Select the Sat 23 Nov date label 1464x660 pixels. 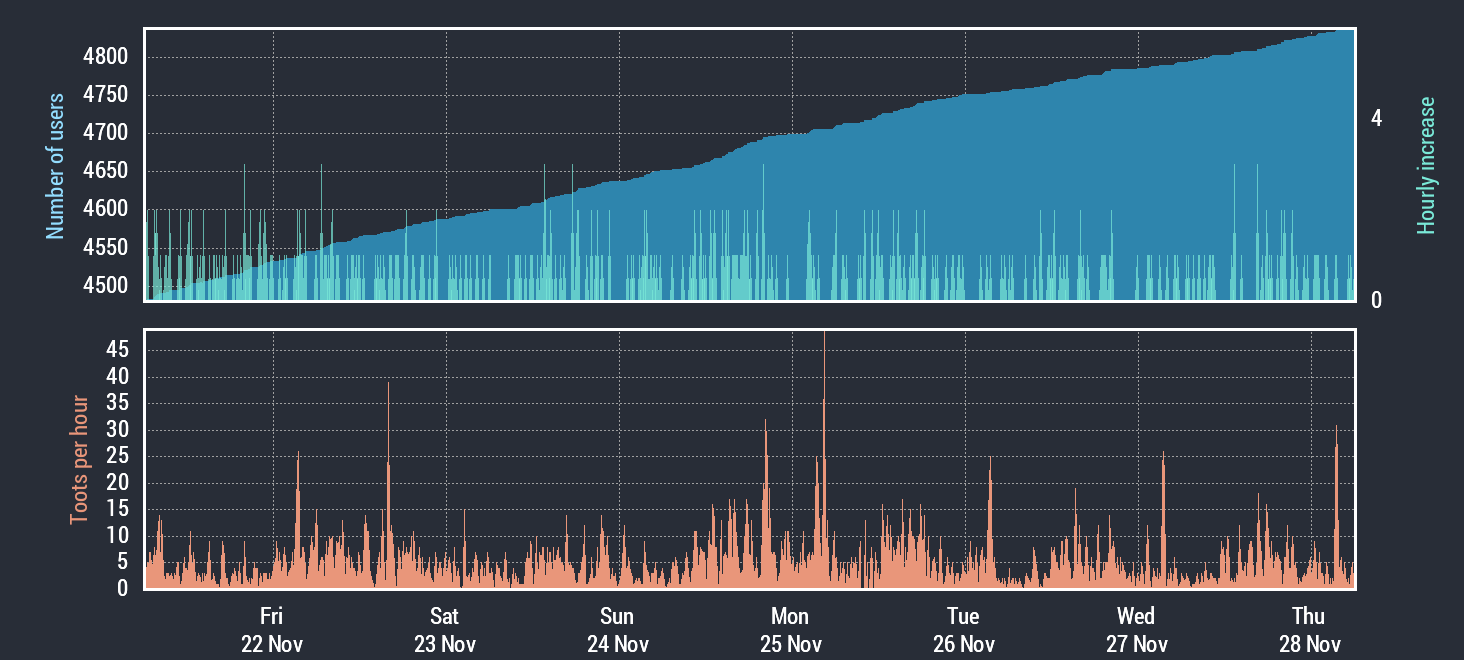pyautogui.click(x=444, y=630)
